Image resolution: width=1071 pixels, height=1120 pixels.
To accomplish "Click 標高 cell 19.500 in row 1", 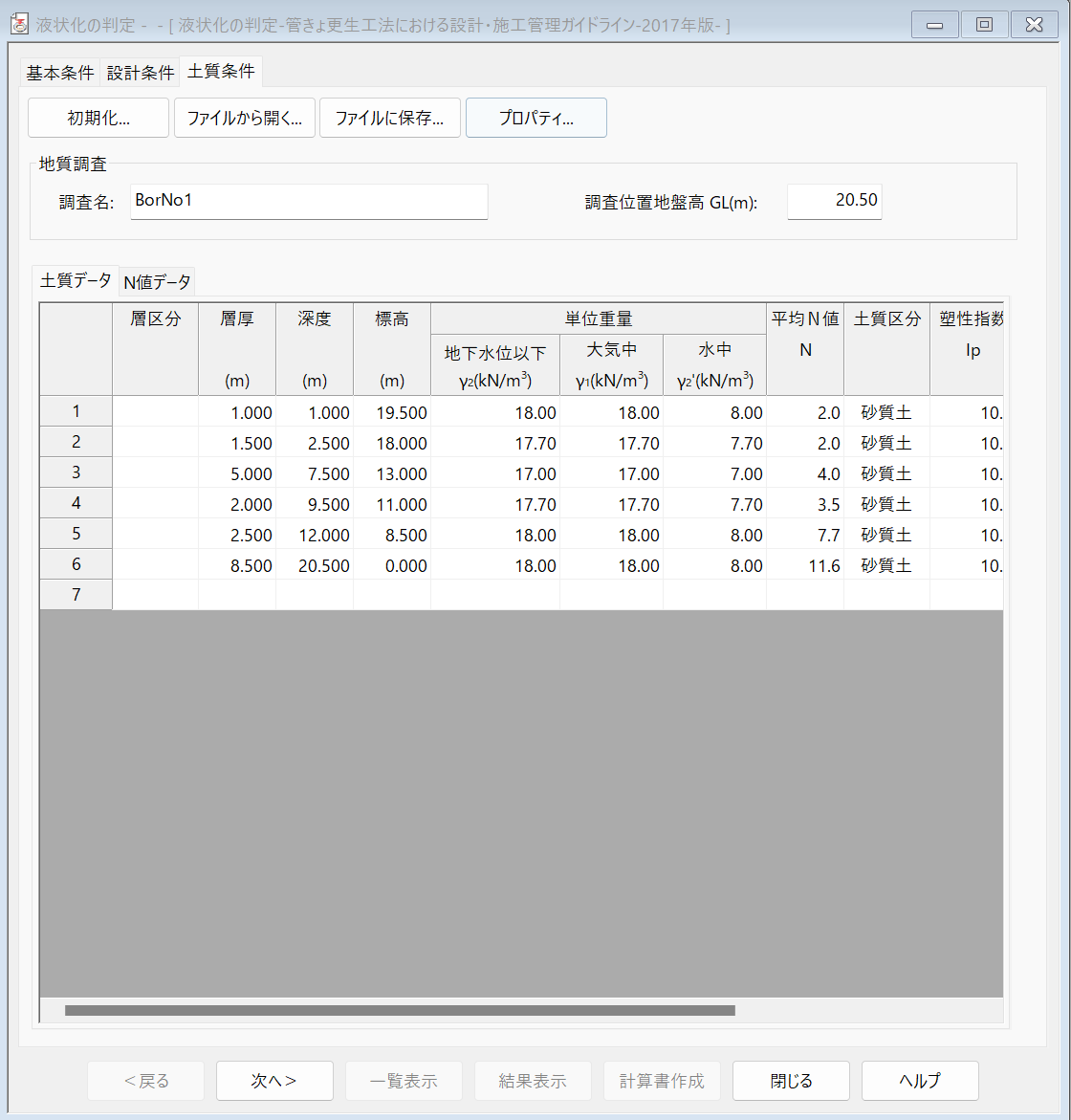I will [x=392, y=412].
